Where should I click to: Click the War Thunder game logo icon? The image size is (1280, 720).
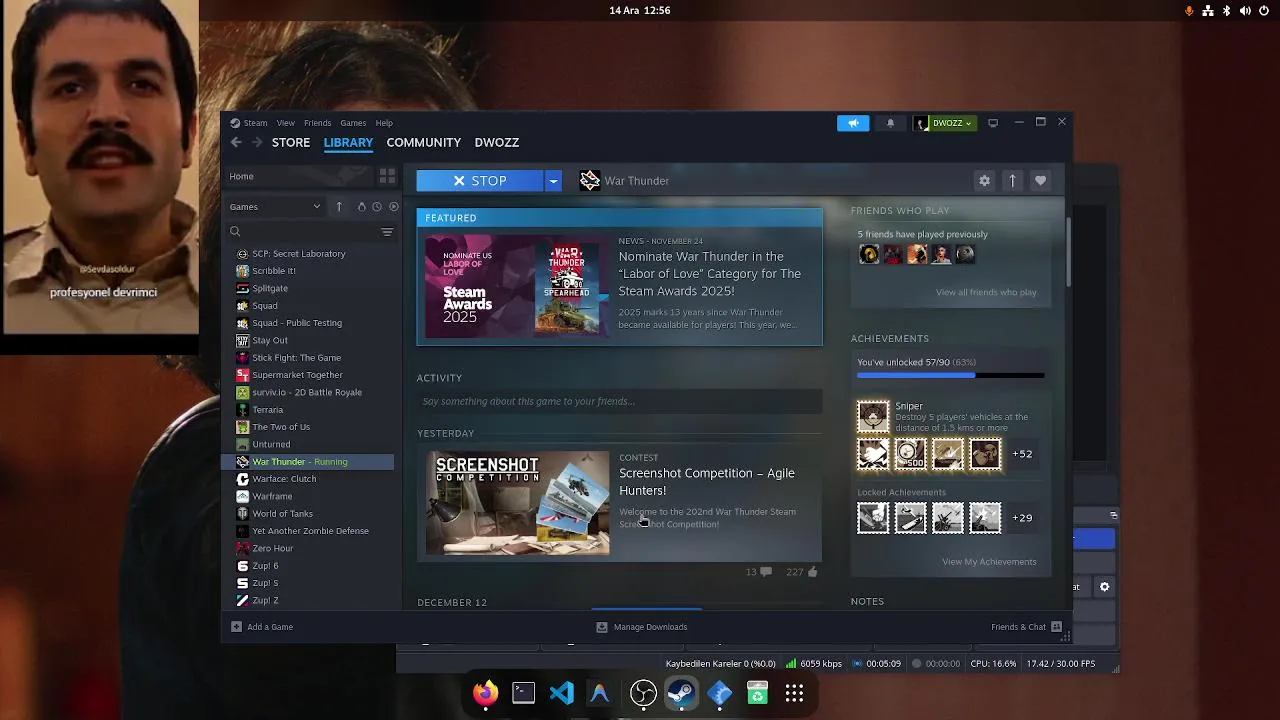590,180
